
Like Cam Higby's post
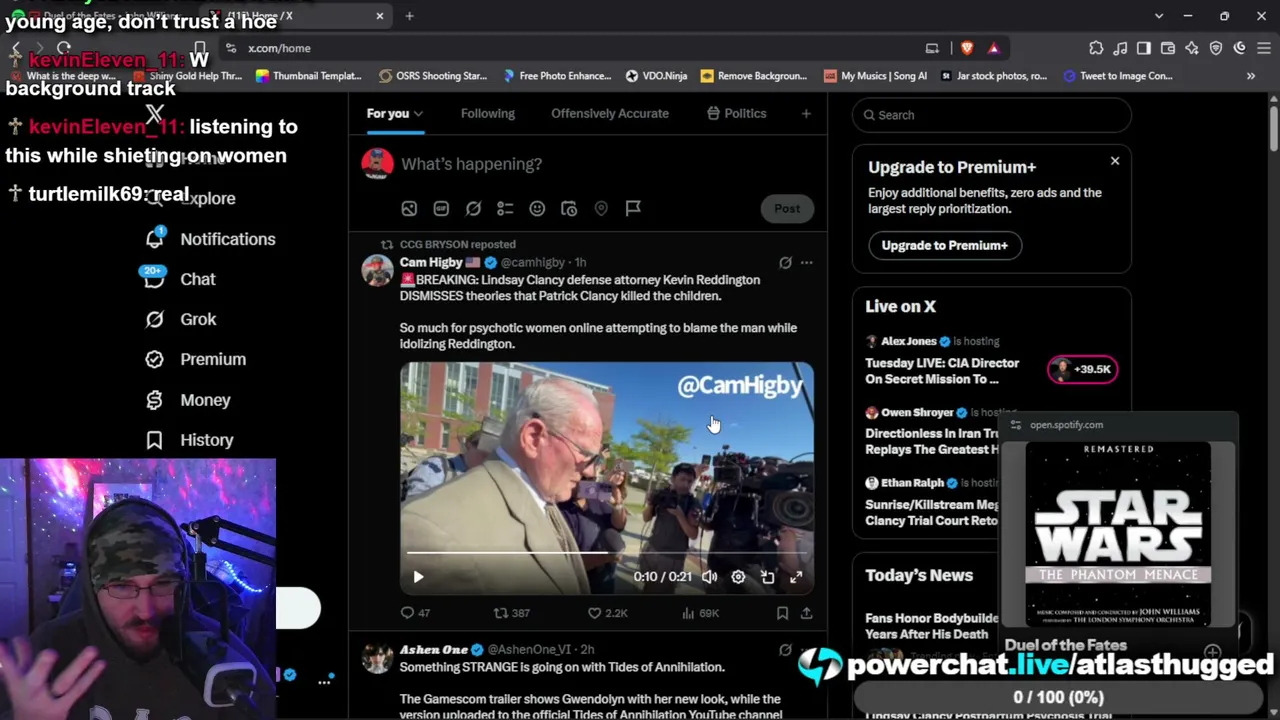(594, 613)
